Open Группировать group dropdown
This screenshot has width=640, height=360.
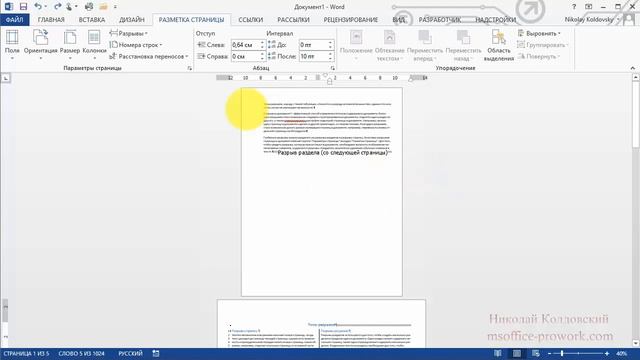click(x=542, y=45)
